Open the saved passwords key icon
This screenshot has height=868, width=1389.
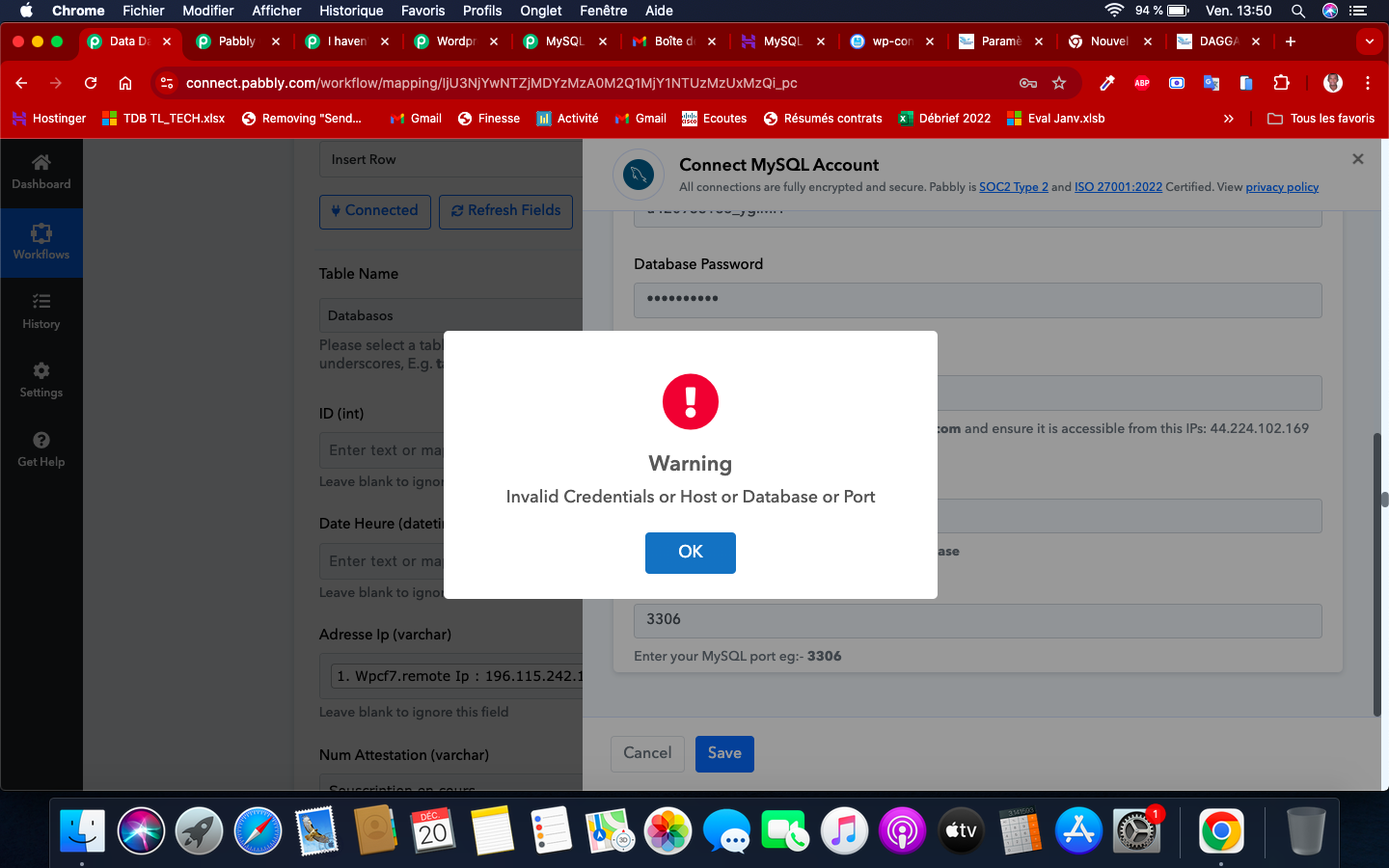click(1028, 83)
